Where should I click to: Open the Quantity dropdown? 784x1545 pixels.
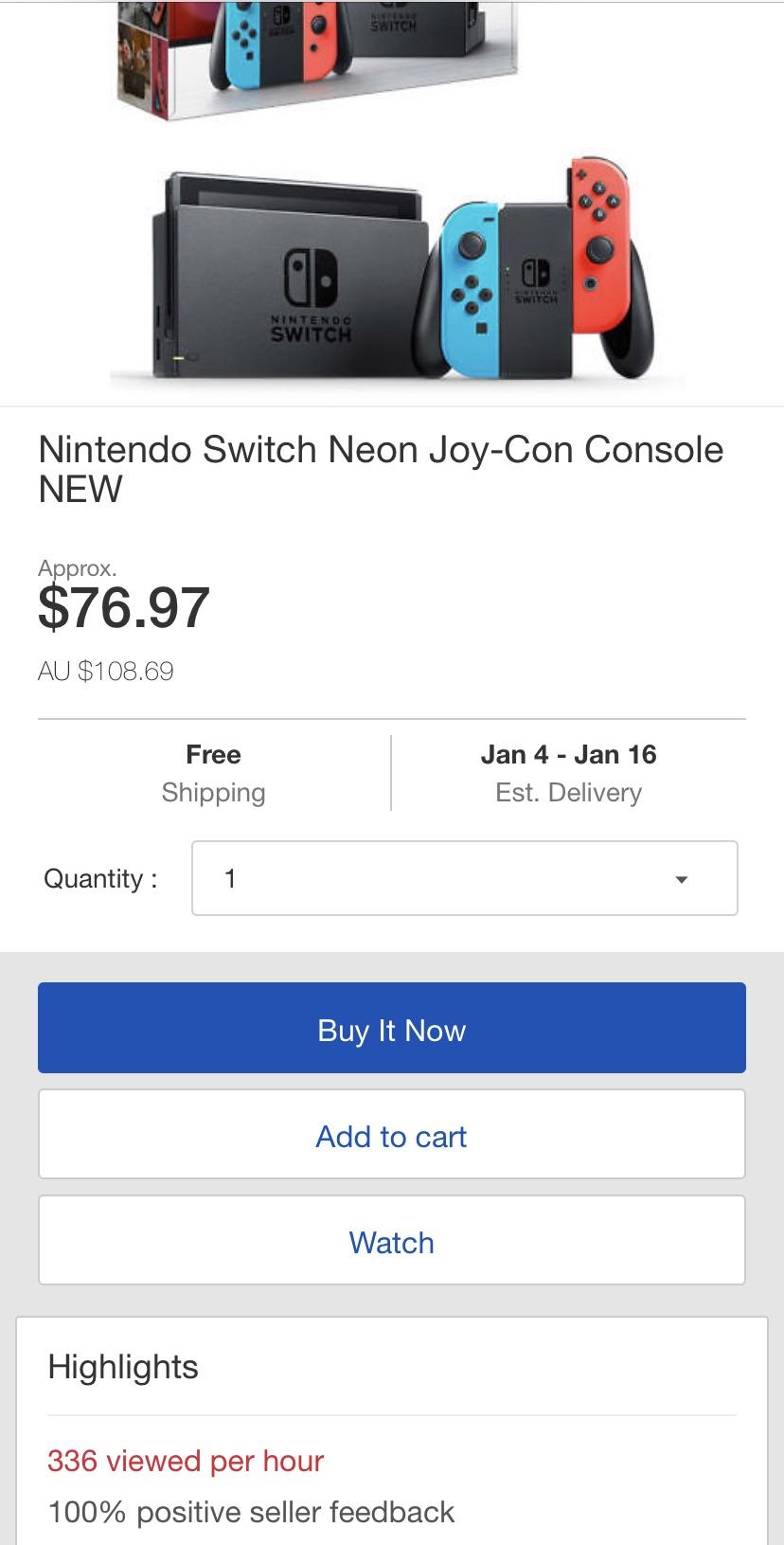coord(464,878)
